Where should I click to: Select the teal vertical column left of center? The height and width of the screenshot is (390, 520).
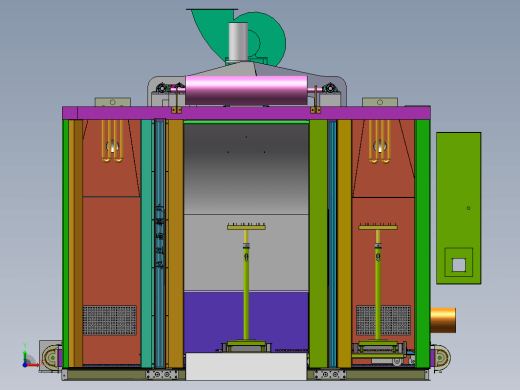[x=147, y=244]
